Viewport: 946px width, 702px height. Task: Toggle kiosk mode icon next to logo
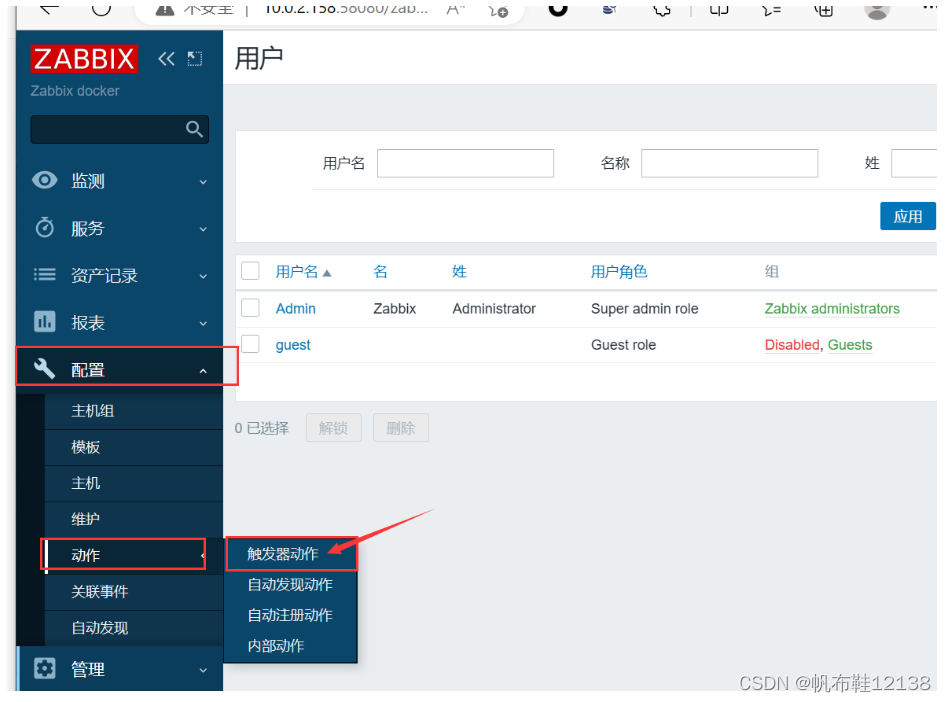pos(195,59)
